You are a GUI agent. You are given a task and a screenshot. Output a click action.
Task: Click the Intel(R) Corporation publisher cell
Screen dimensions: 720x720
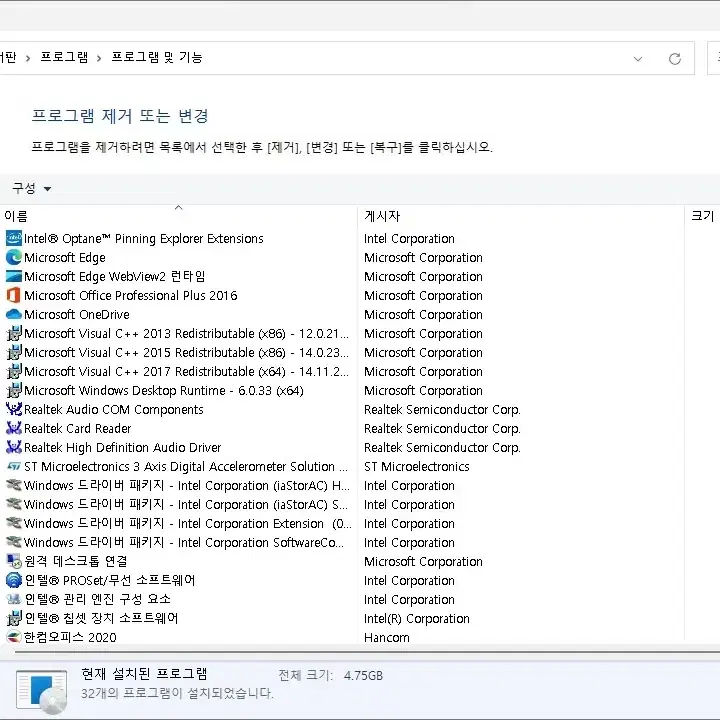[x=416, y=619]
